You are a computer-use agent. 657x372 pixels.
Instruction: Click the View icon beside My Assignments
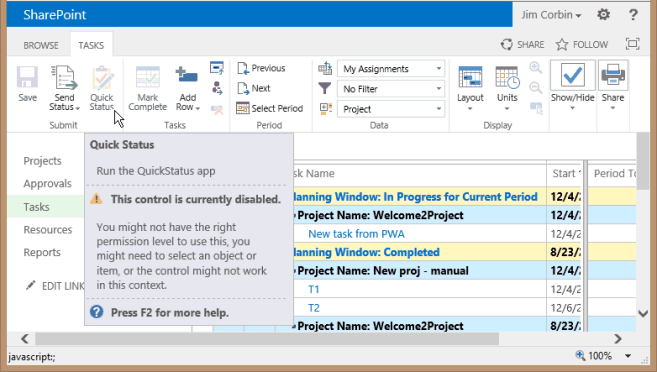[x=325, y=68]
